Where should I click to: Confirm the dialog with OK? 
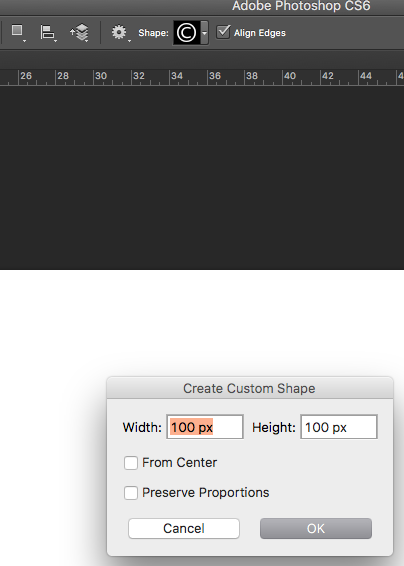pyautogui.click(x=316, y=528)
